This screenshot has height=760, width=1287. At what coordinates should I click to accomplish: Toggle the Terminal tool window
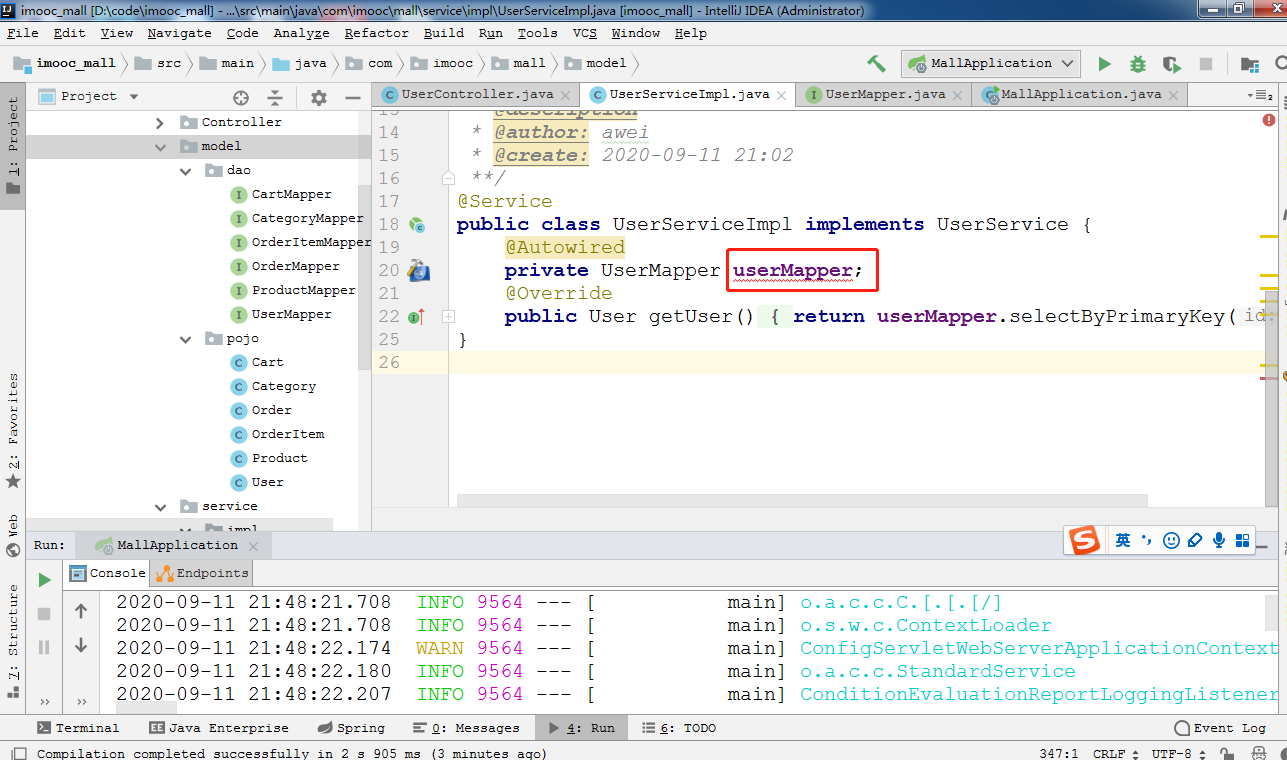pyautogui.click(x=78, y=728)
